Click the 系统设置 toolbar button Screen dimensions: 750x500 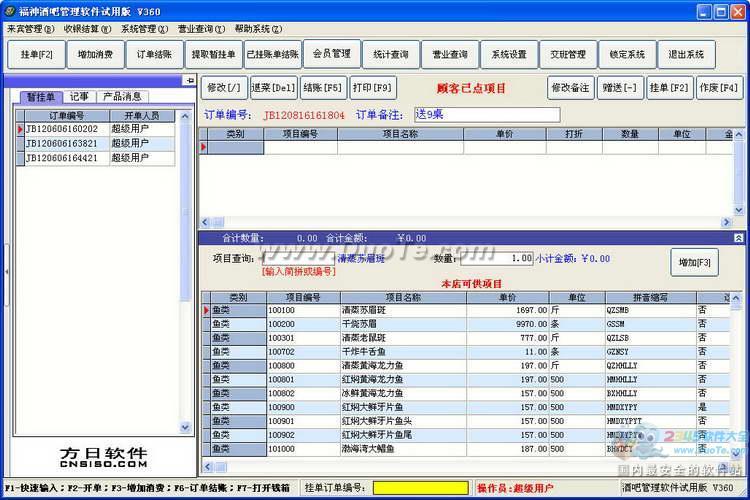[x=509, y=55]
